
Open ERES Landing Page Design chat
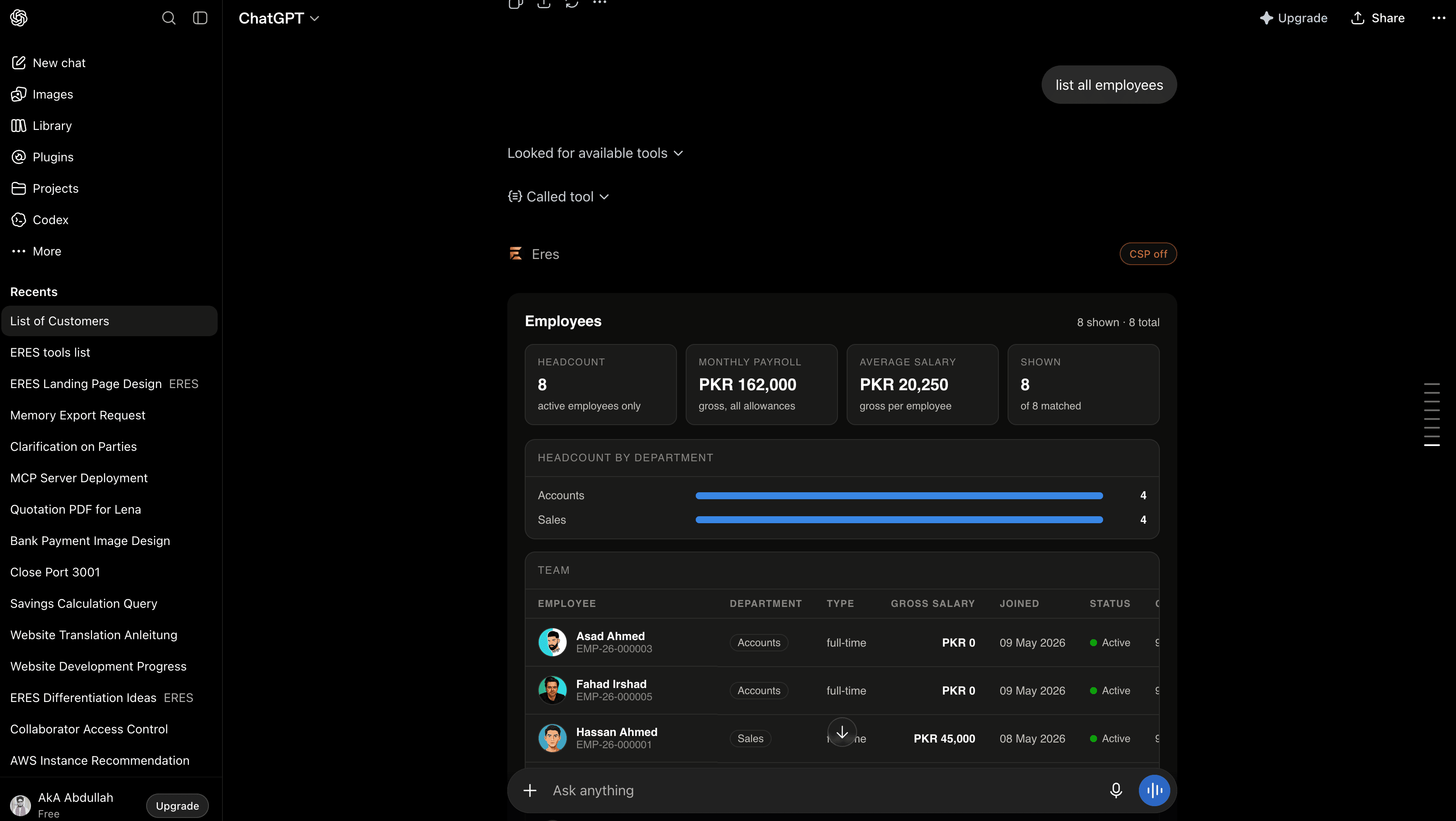pos(109,384)
